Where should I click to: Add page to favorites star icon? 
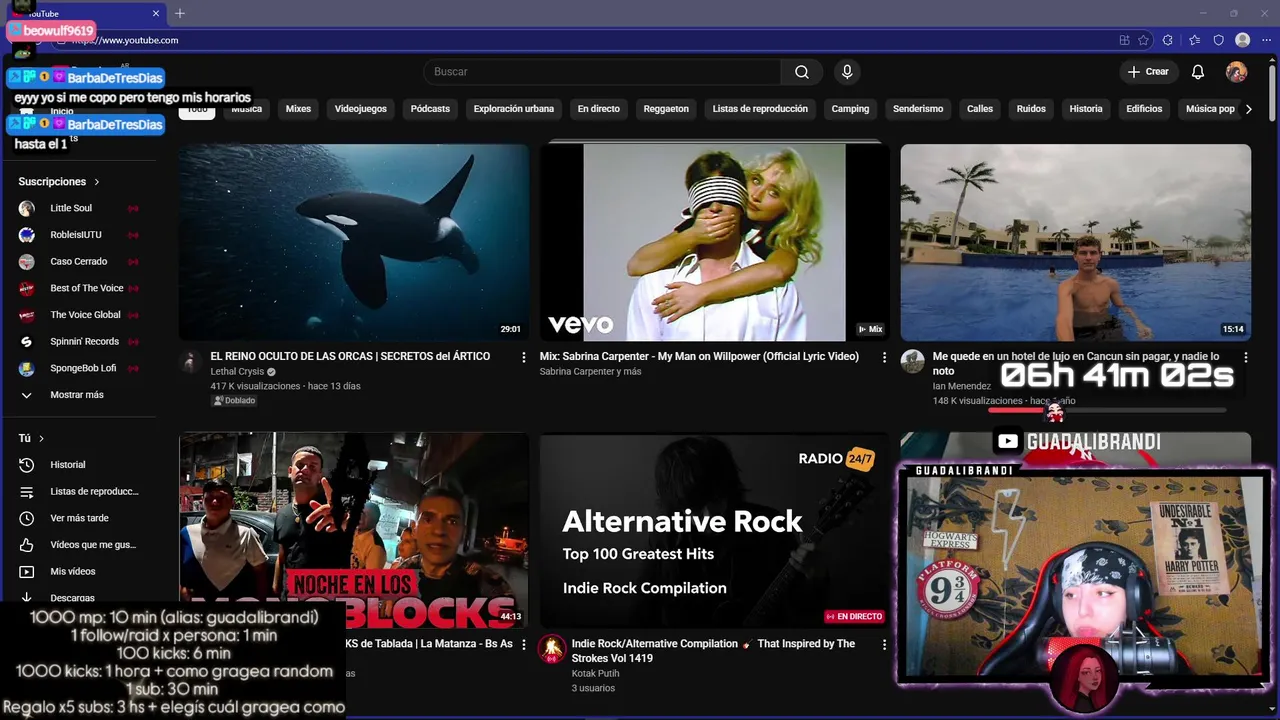1143,40
